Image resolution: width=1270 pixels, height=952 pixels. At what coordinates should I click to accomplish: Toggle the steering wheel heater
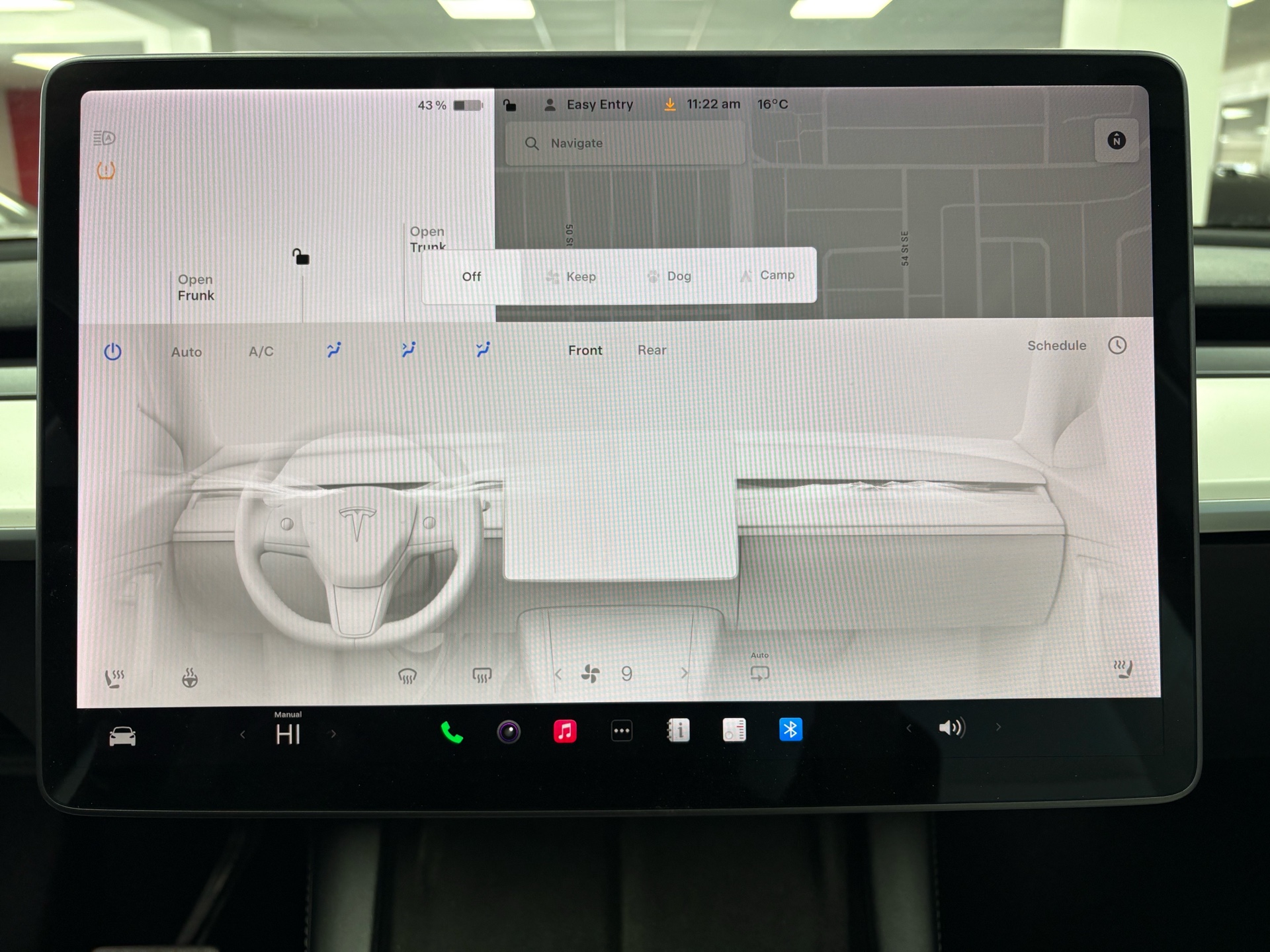click(x=190, y=678)
